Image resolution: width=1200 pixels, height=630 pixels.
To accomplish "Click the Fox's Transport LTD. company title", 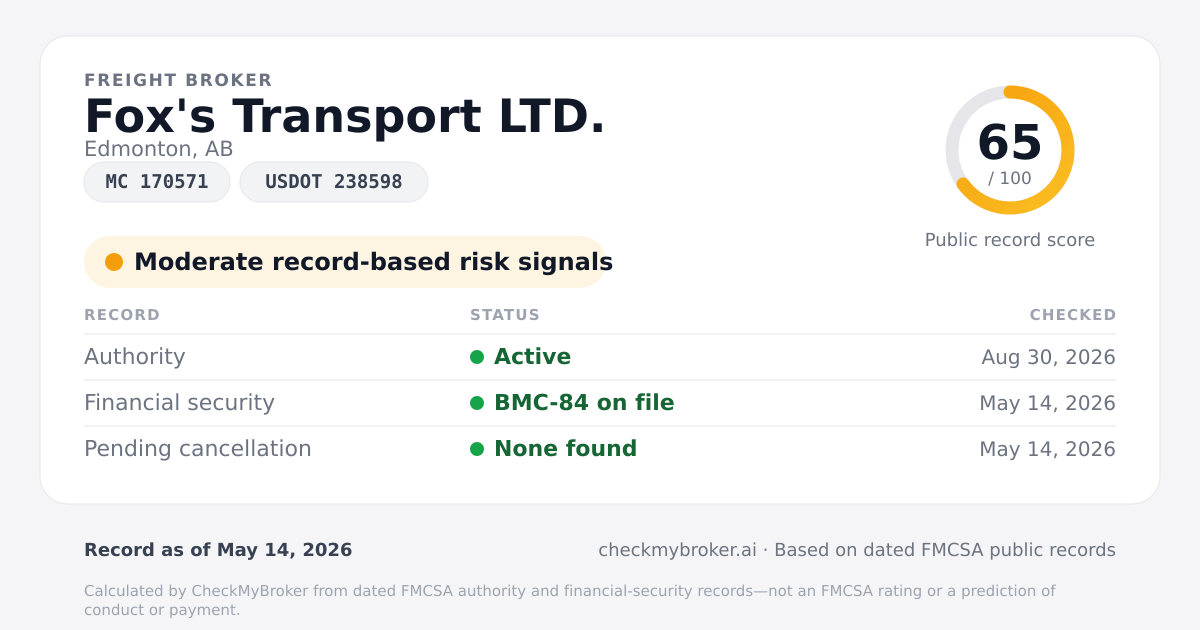I will [x=345, y=116].
